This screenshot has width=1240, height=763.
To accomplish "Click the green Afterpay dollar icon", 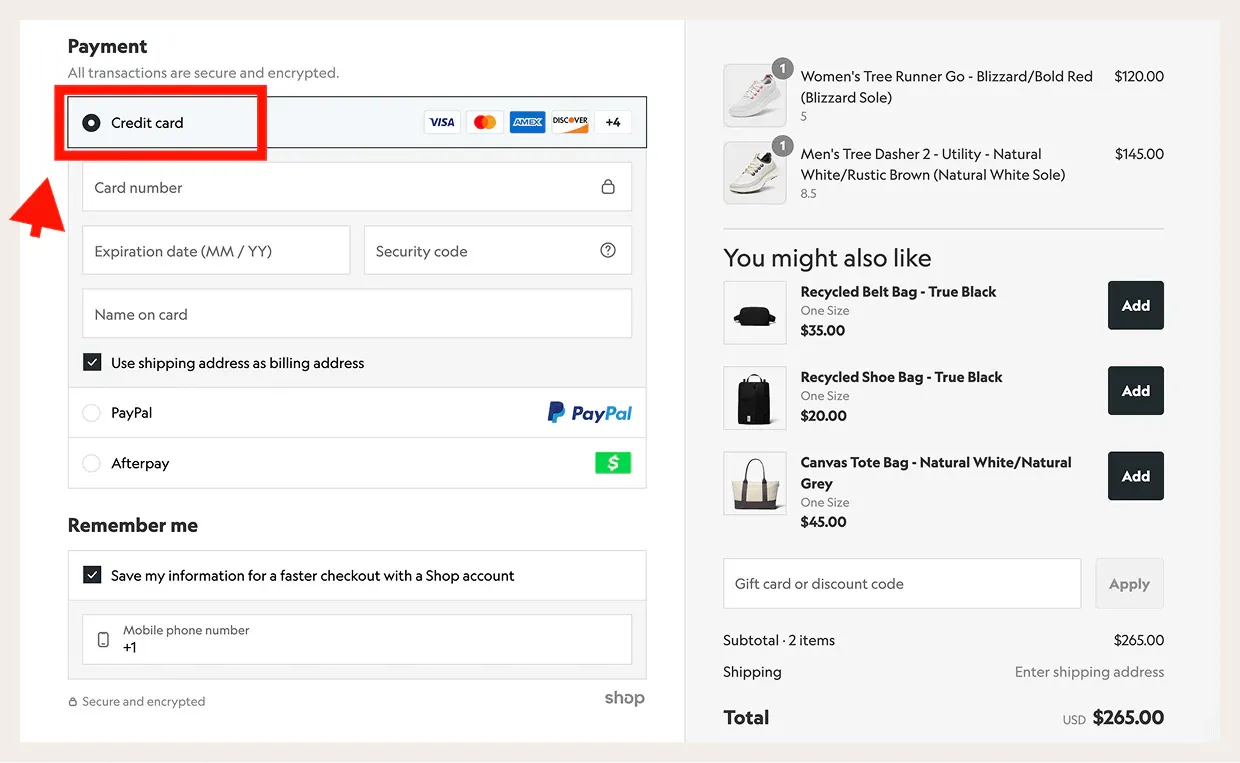I will point(613,463).
